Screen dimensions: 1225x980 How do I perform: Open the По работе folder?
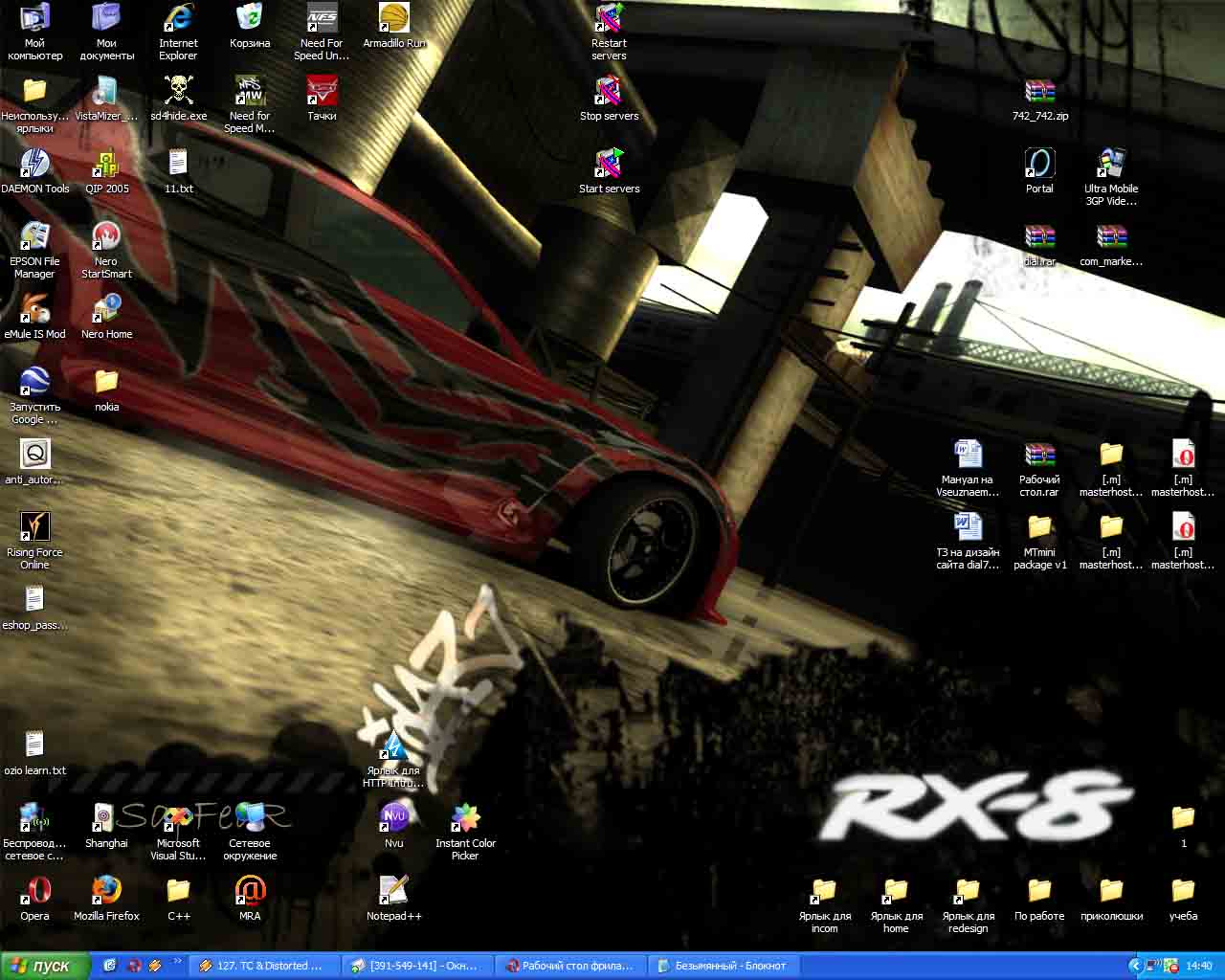1039,900
